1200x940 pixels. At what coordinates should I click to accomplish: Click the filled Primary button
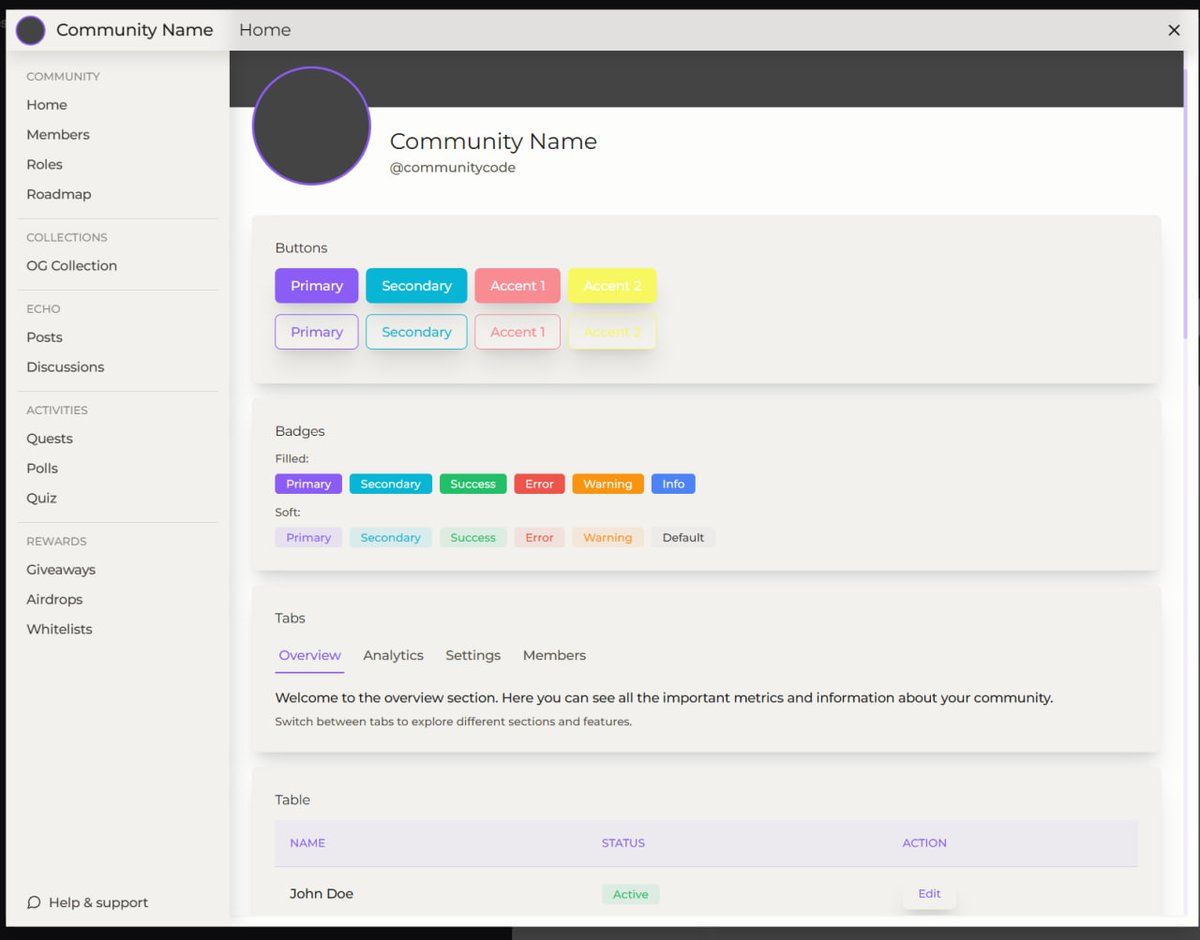coord(317,286)
